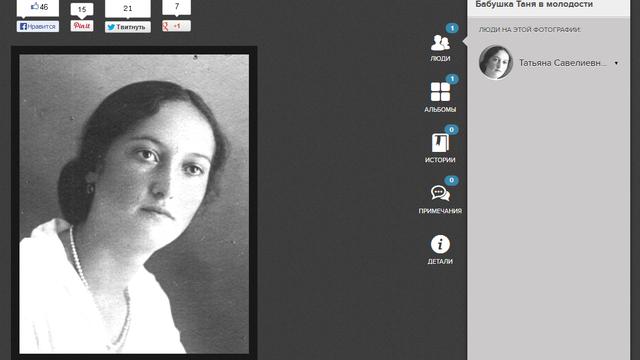Click the Google plus count 7
The height and width of the screenshot is (360, 640).
point(176,7)
